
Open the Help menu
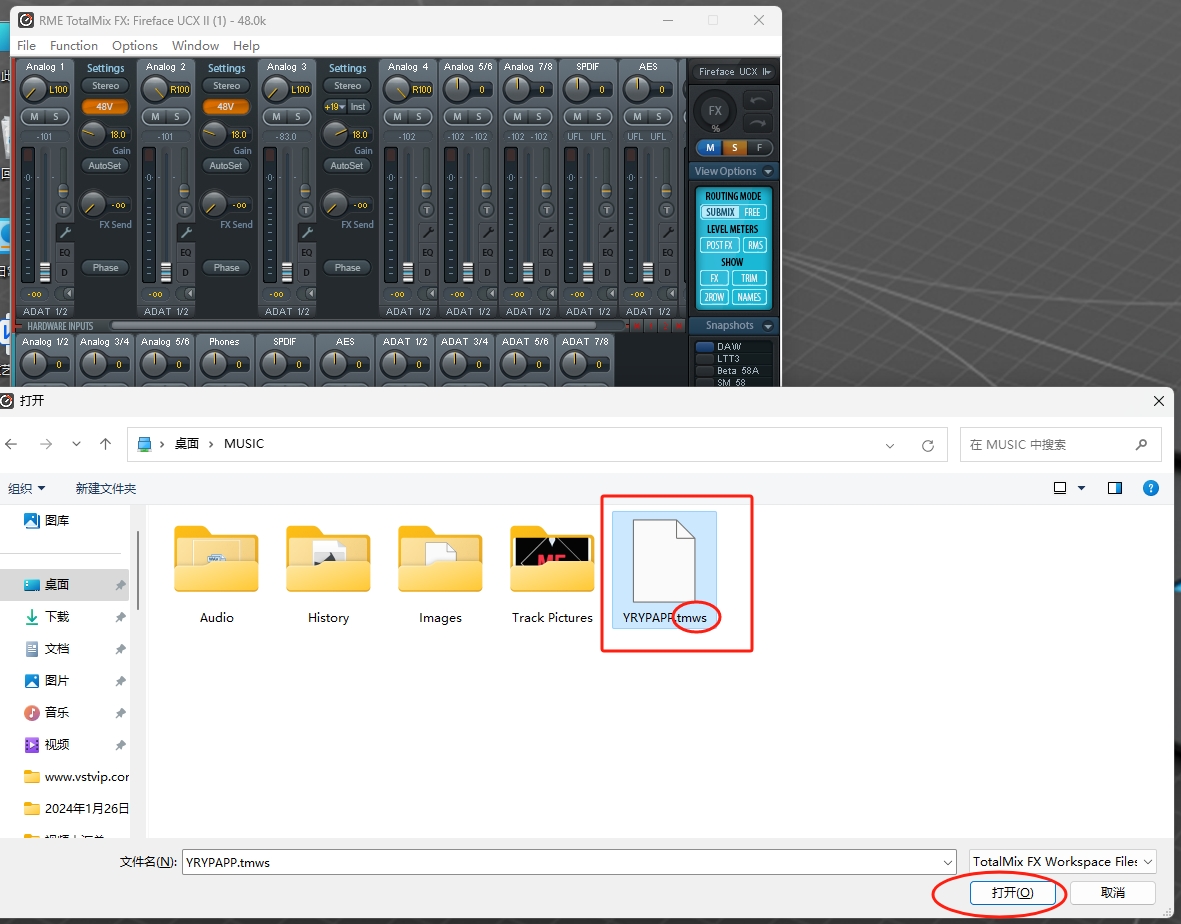(246, 46)
